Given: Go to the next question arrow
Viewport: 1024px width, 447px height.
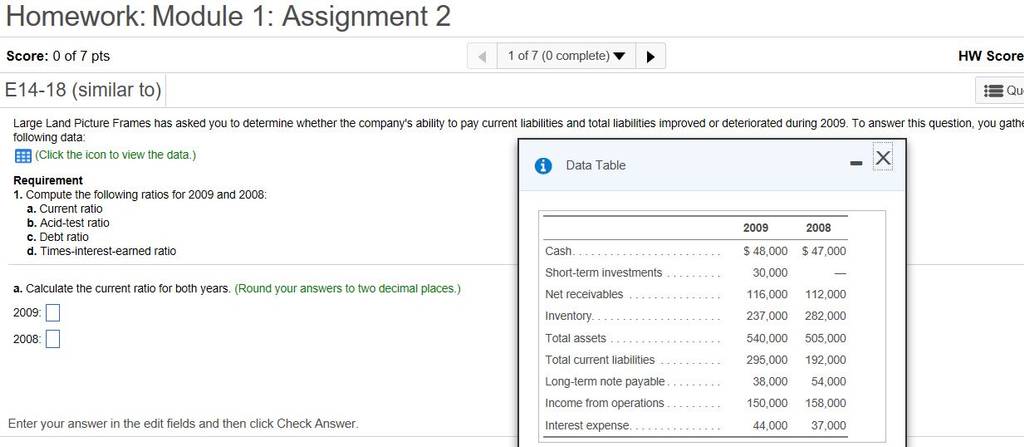Looking at the screenshot, I should (x=651, y=56).
